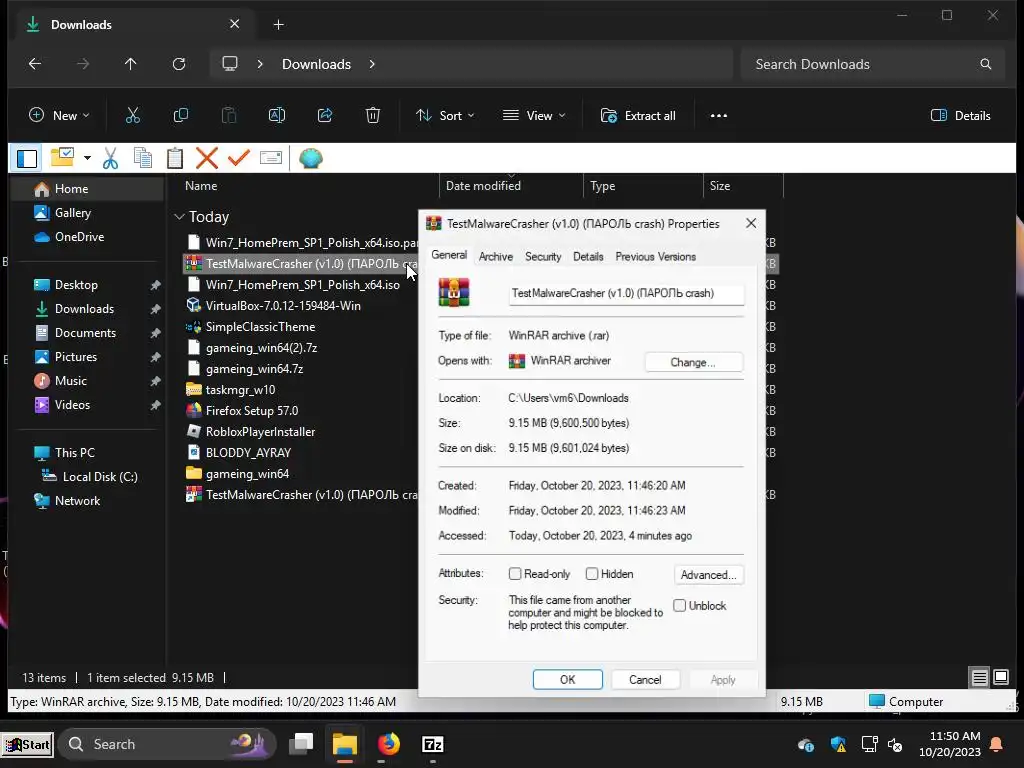Navigate back with the Back arrow
The width and height of the screenshot is (1024, 768).
(x=35, y=64)
